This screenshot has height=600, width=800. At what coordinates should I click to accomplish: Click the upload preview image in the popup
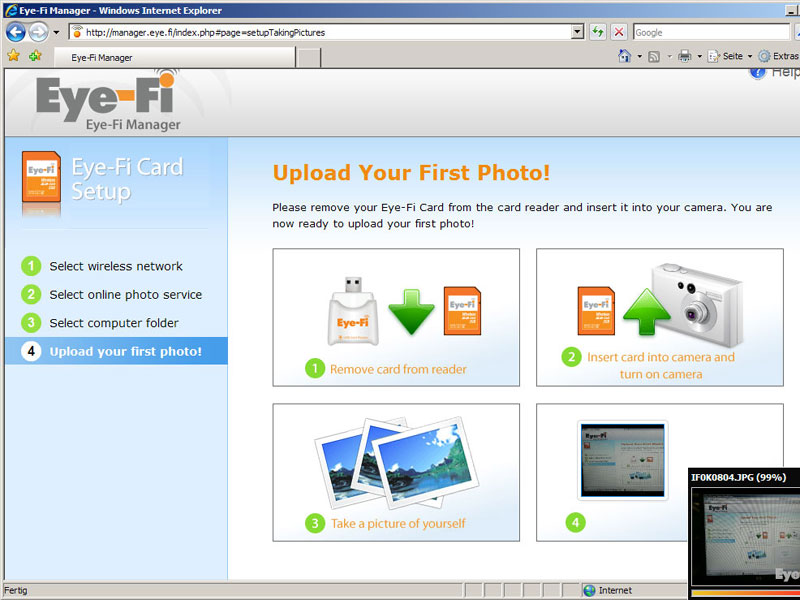745,536
